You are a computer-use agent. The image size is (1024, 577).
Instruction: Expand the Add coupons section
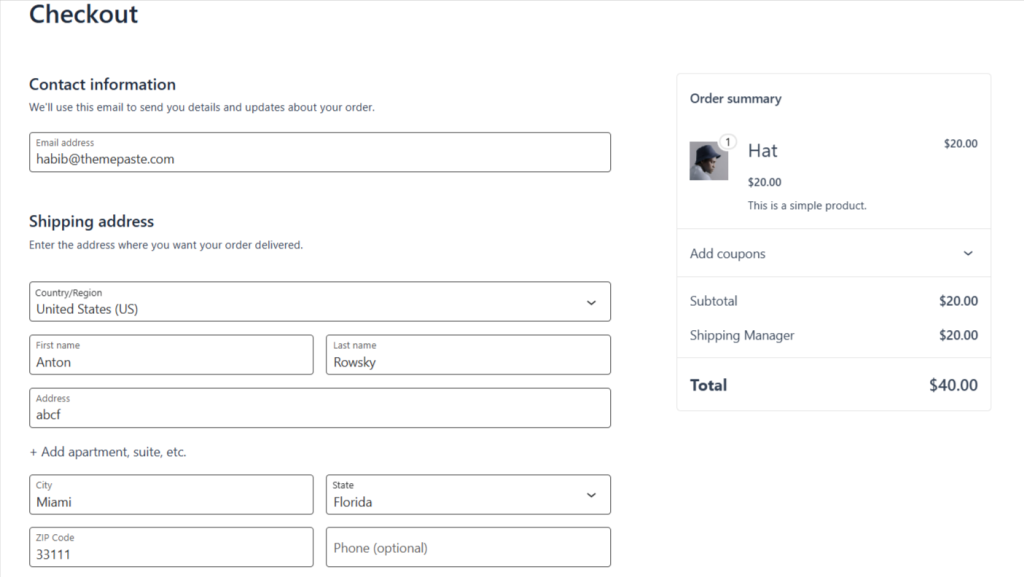[728, 254]
